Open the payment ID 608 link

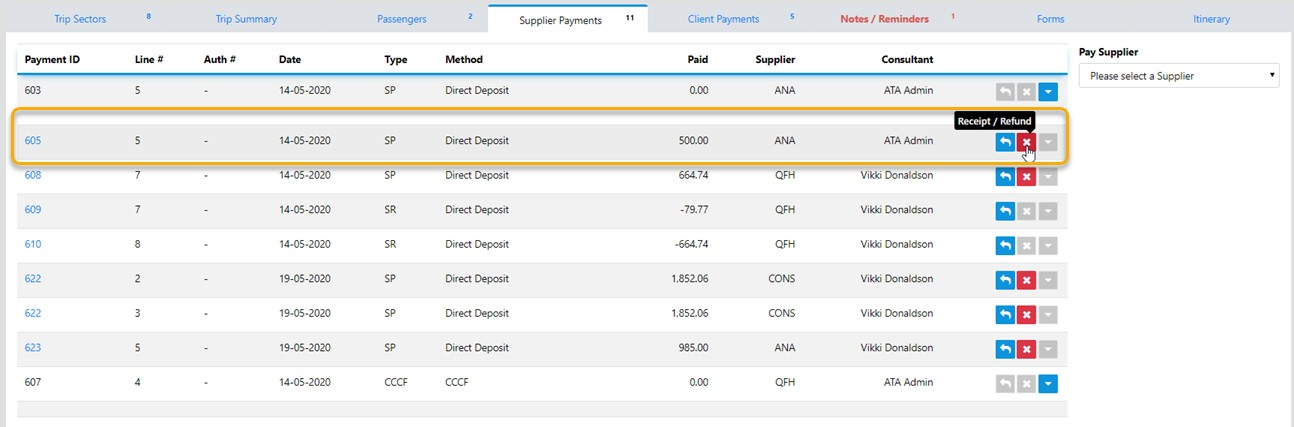[33, 175]
